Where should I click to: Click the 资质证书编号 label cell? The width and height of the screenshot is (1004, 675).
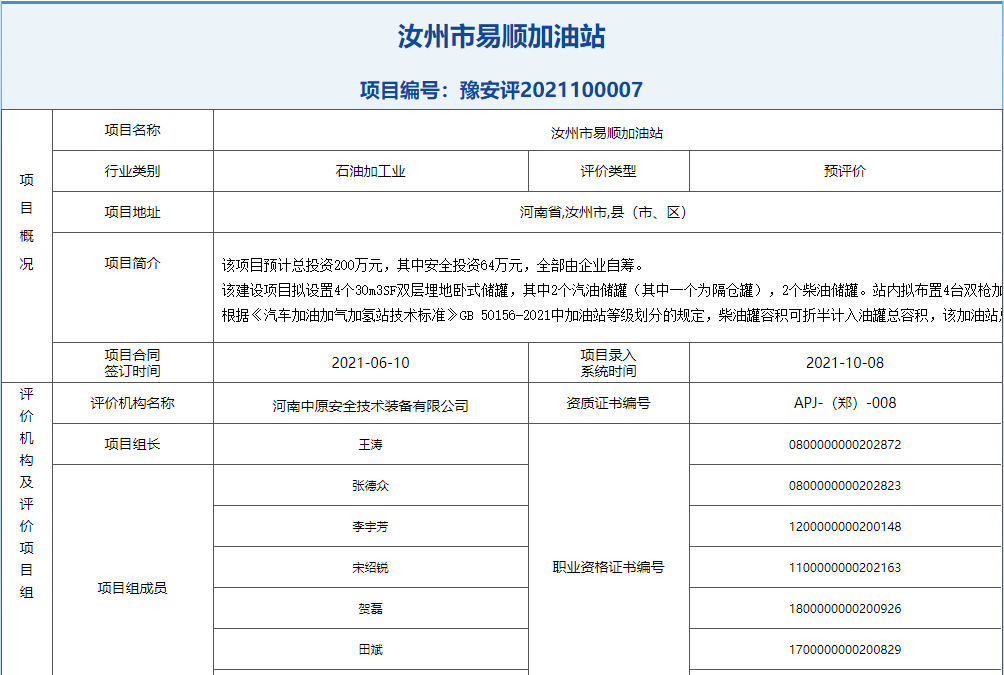coord(608,403)
